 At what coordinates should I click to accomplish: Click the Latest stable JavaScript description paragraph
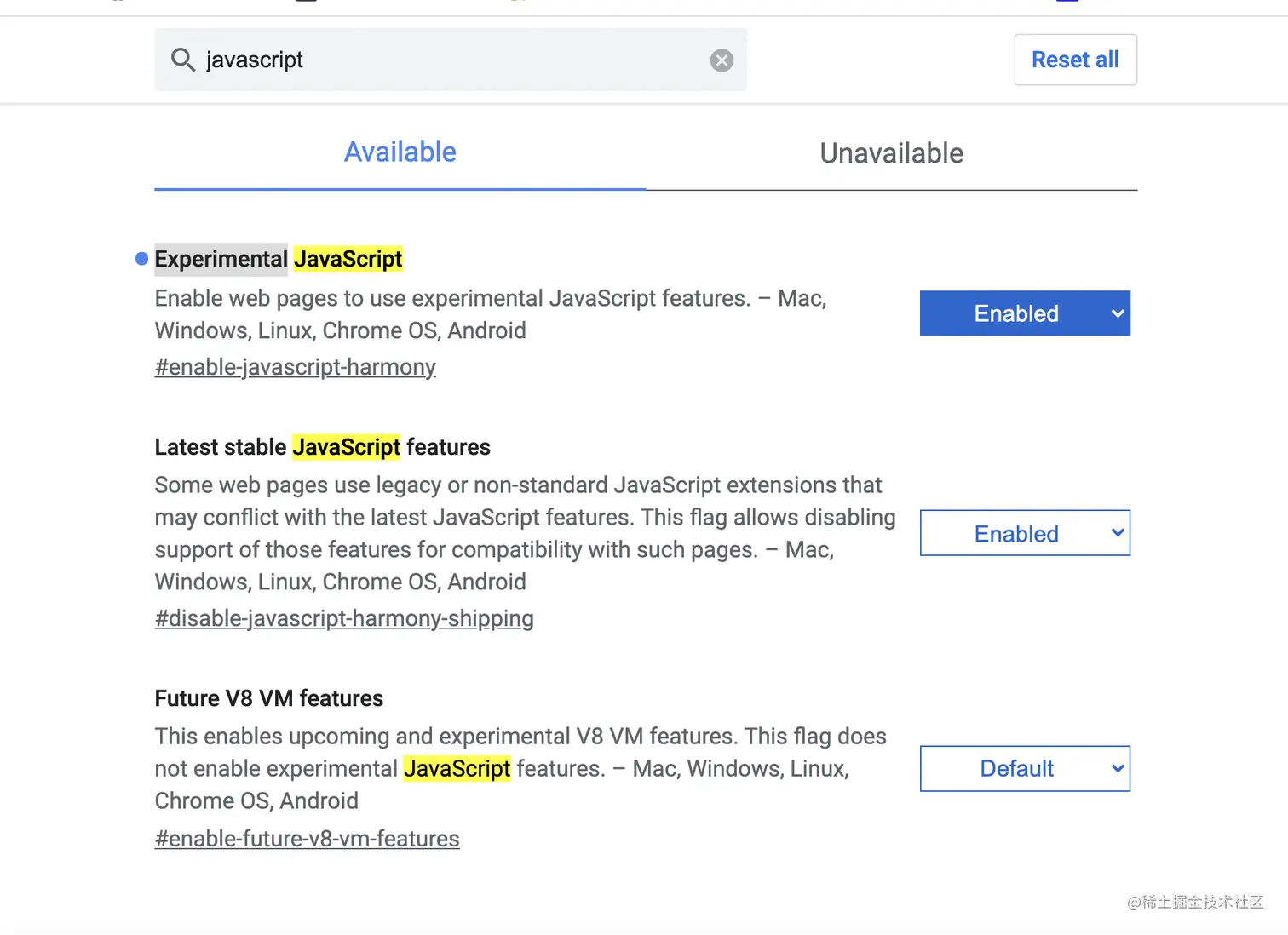524,533
